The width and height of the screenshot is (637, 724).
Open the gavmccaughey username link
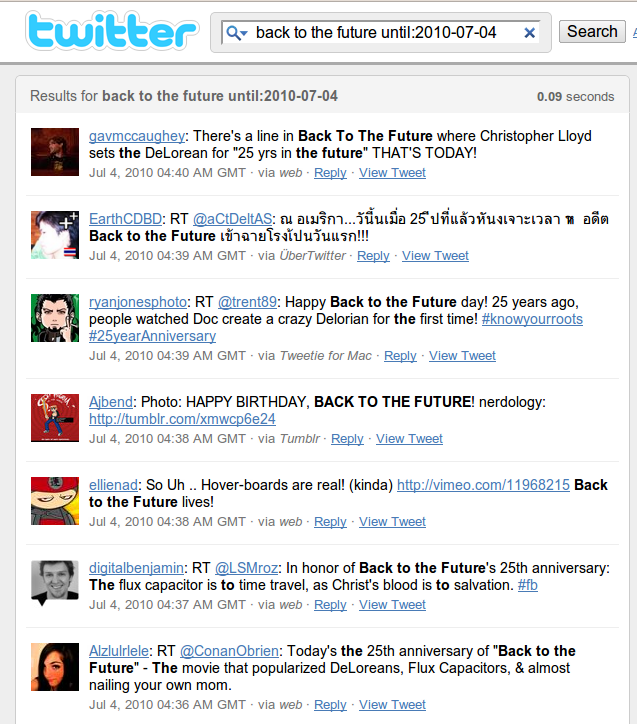click(x=137, y=136)
